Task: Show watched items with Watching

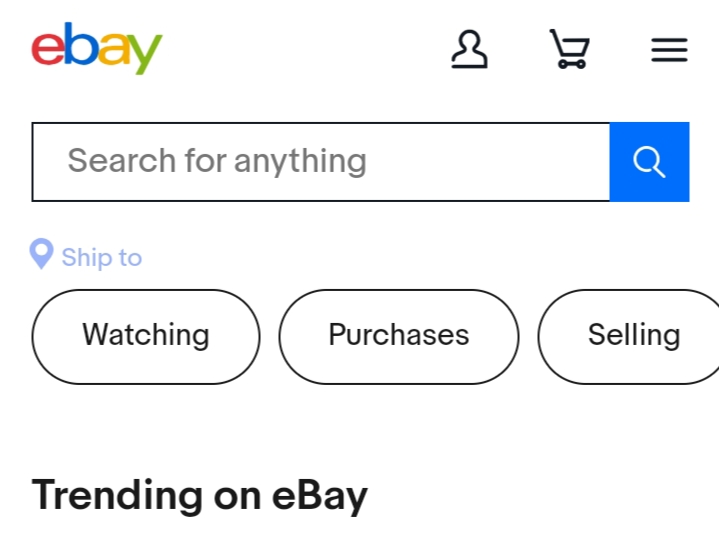Action: (146, 336)
